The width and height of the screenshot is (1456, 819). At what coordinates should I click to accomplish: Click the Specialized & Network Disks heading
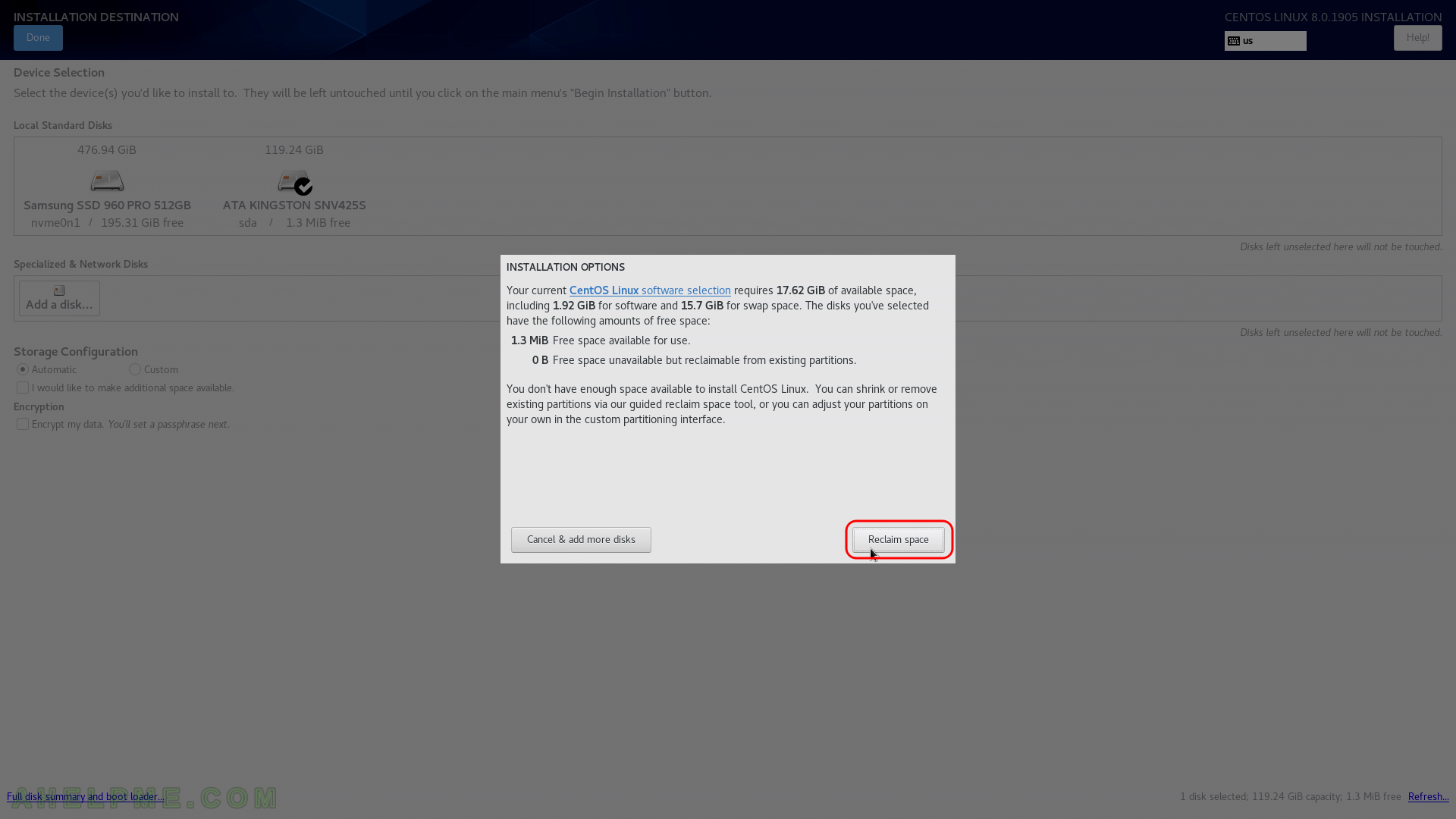80,264
